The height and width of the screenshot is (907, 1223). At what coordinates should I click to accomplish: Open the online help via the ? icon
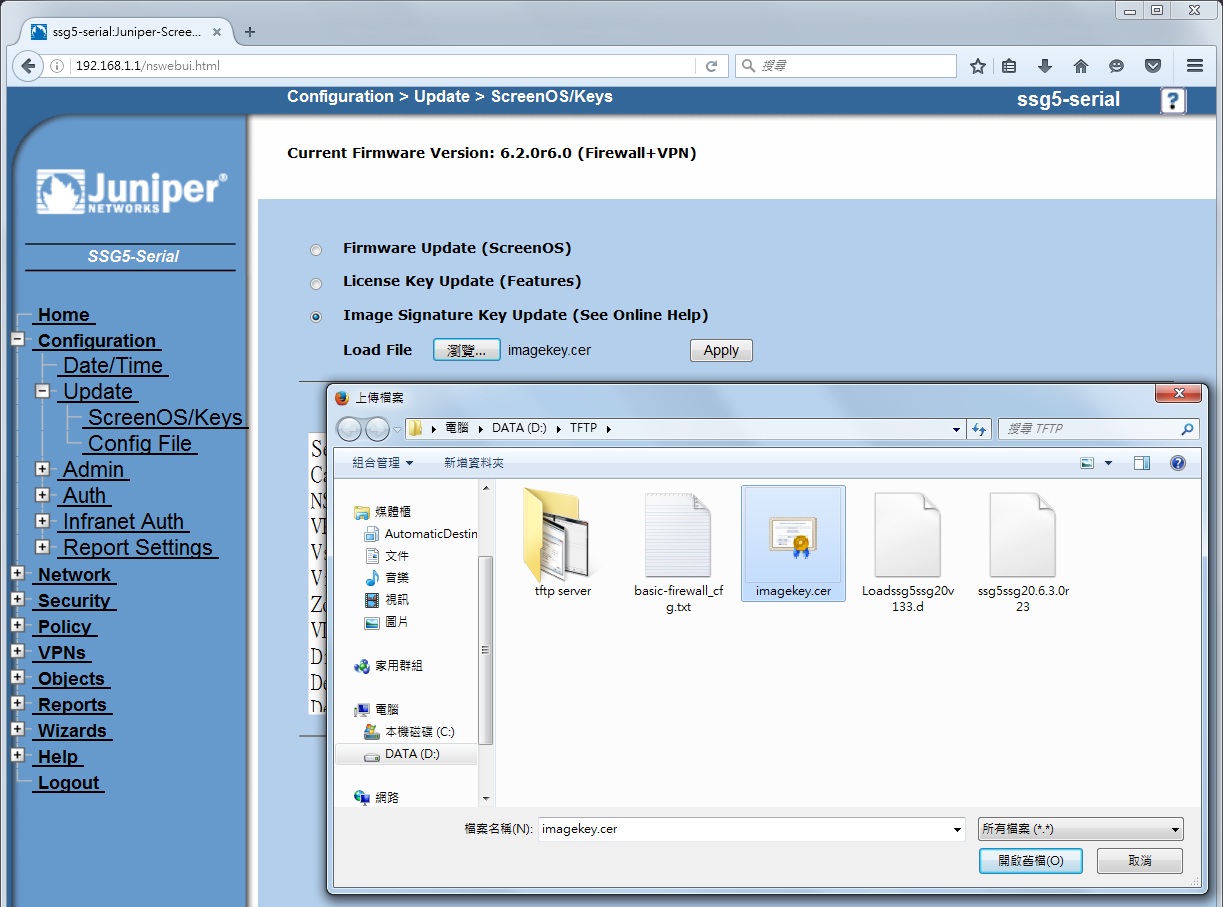click(1172, 101)
